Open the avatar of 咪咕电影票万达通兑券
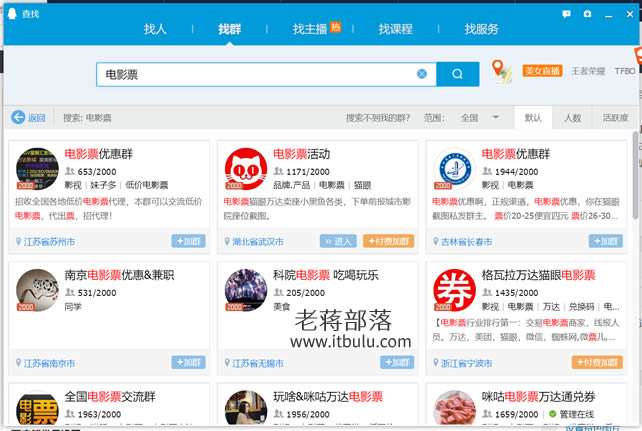This screenshot has width=642, height=431. [x=454, y=408]
